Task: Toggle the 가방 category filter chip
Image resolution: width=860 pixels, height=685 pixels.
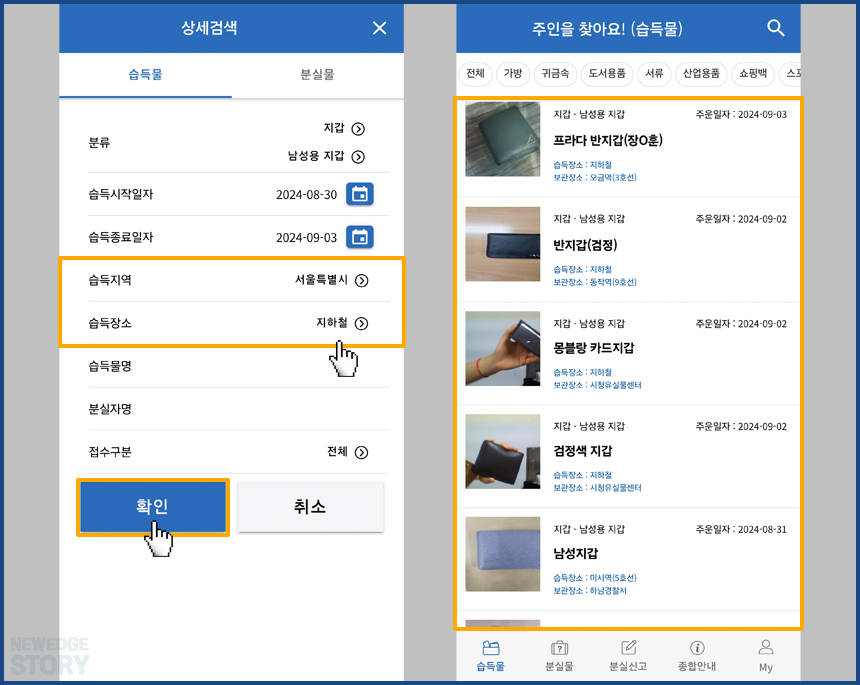Action: tap(512, 73)
